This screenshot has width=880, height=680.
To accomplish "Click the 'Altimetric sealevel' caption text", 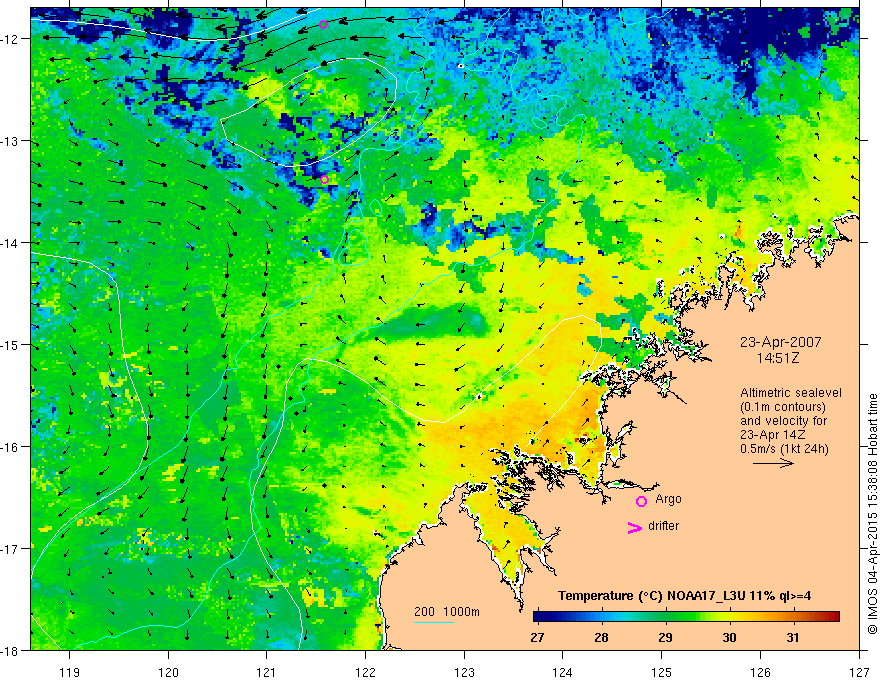I will 791,393.
